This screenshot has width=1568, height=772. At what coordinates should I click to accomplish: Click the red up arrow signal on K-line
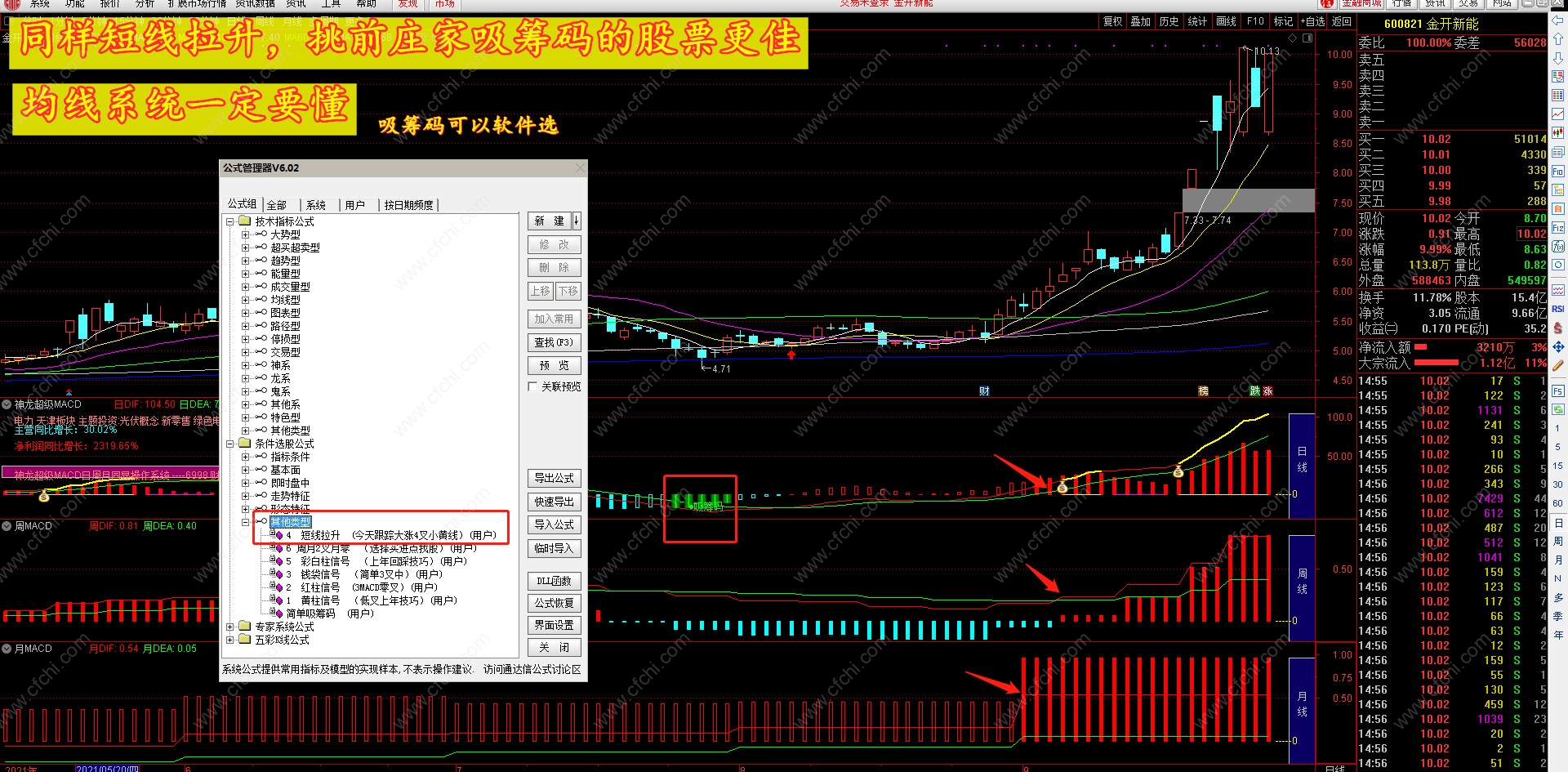coord(791,354)
